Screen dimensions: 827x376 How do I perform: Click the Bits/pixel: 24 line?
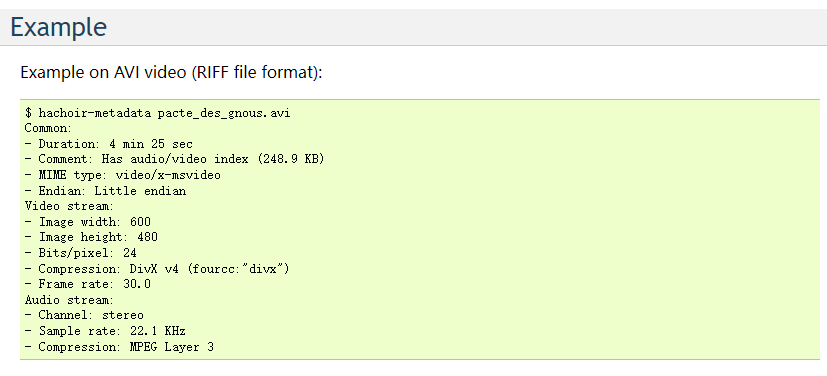[80, 253]
